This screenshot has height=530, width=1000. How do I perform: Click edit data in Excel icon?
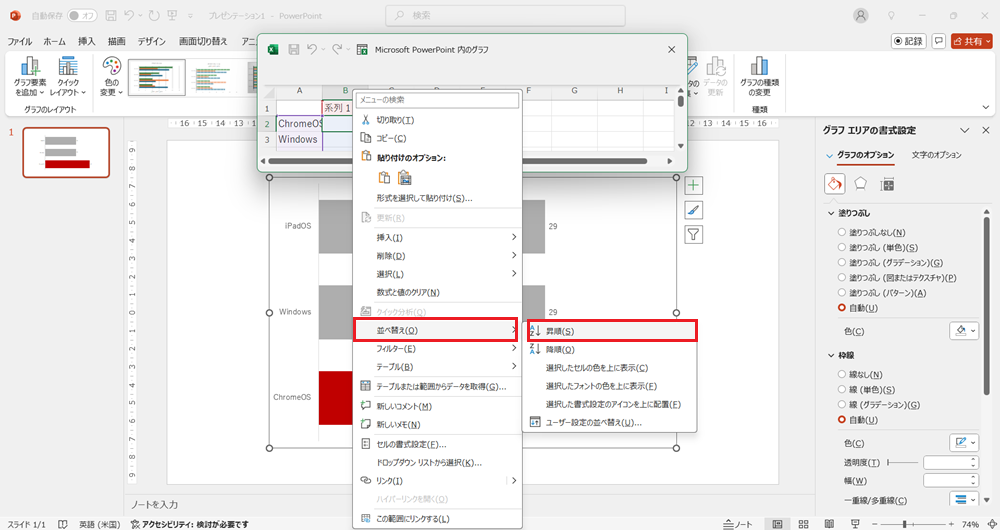(x=362, y=49)
